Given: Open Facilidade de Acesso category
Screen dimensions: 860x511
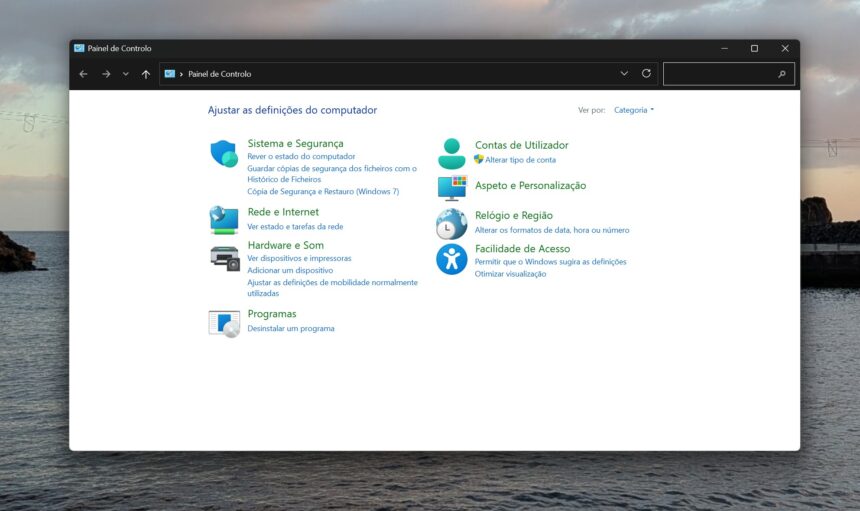Looking at the screenshot, I should [x=522, y=249].
